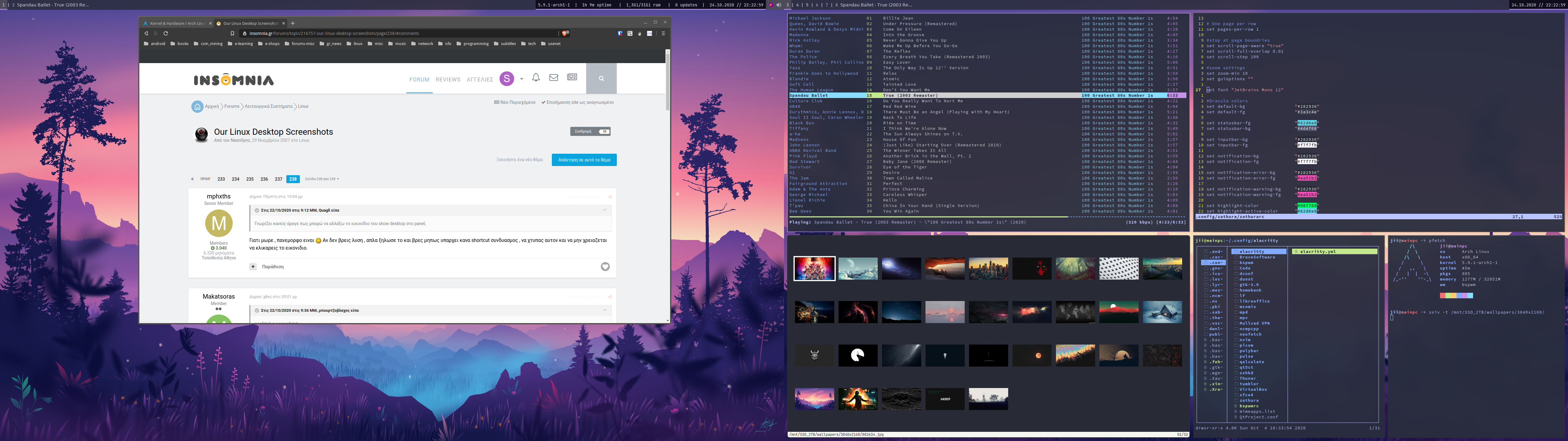The height and width of the screenshot is (441, 1568).
Task: Select the zathura folder in lf file manager
Action: tap(1247, 400)
